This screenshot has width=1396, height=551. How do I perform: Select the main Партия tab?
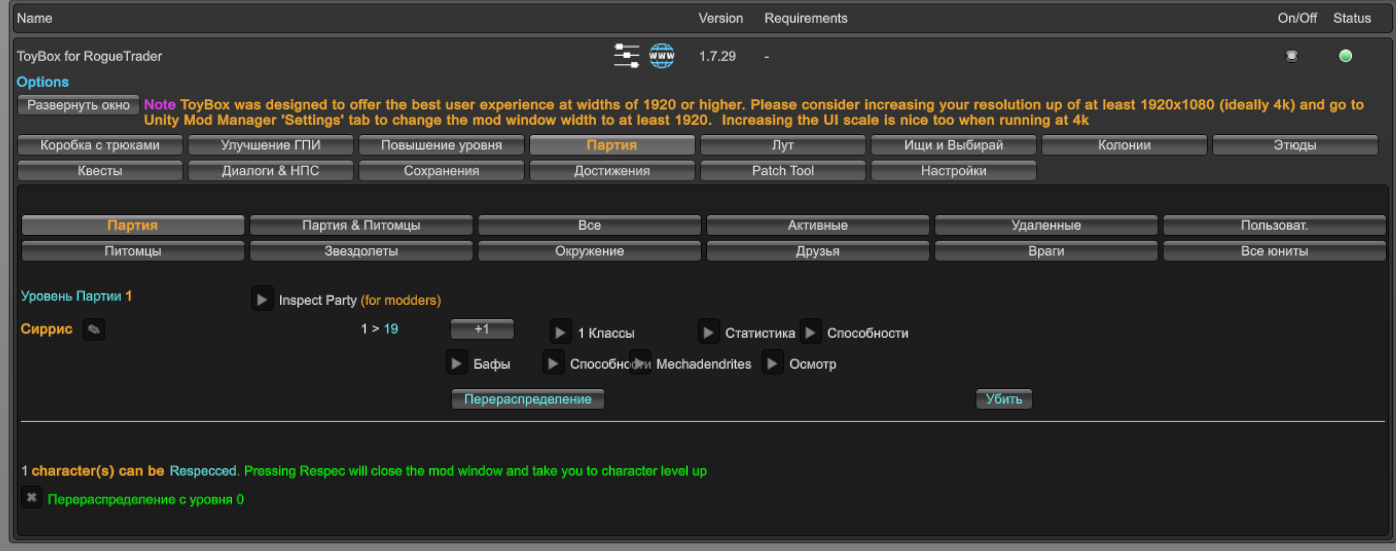612,145
